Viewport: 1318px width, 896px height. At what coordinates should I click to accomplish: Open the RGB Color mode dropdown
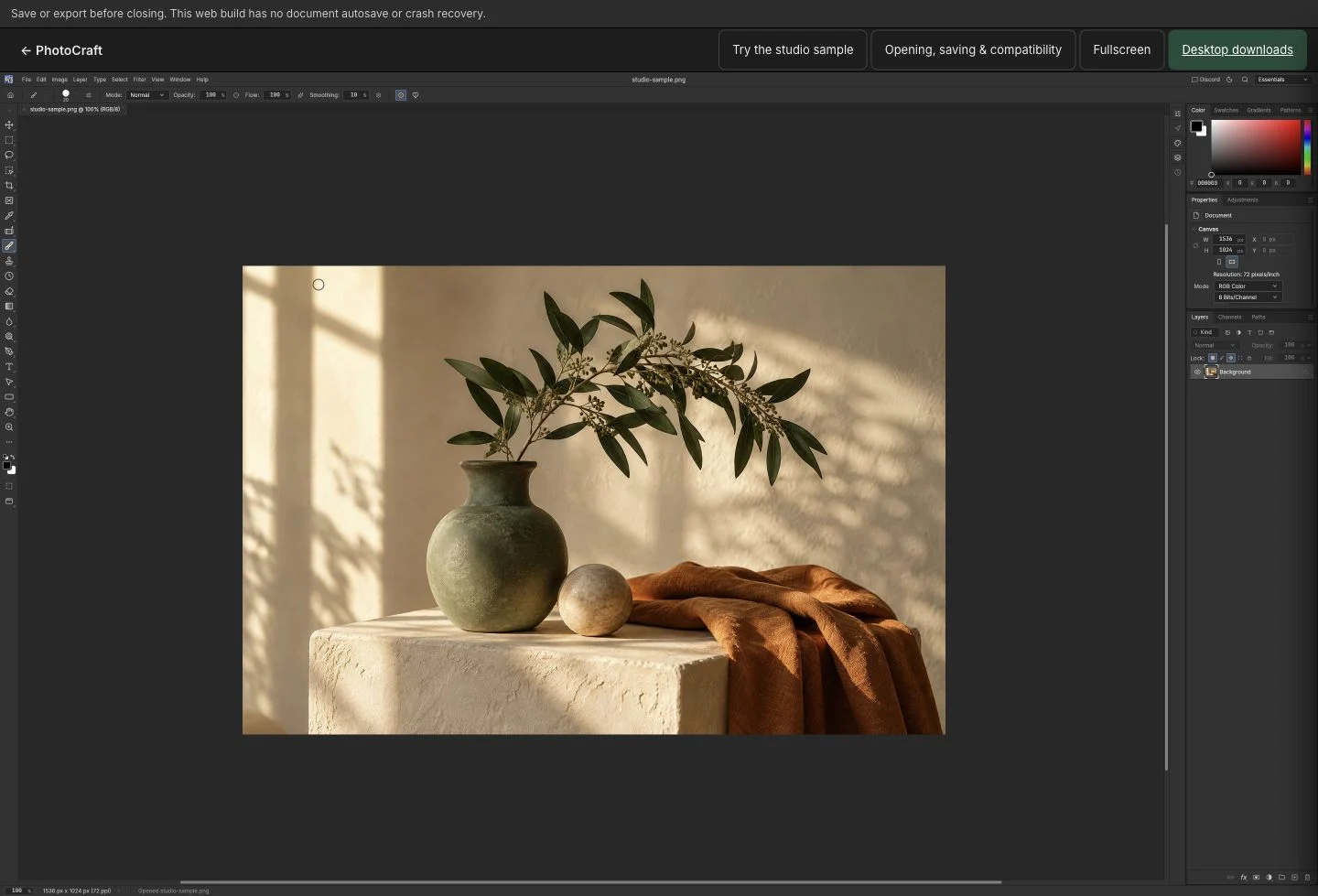pyautogui.click(x=1248, y=286)
